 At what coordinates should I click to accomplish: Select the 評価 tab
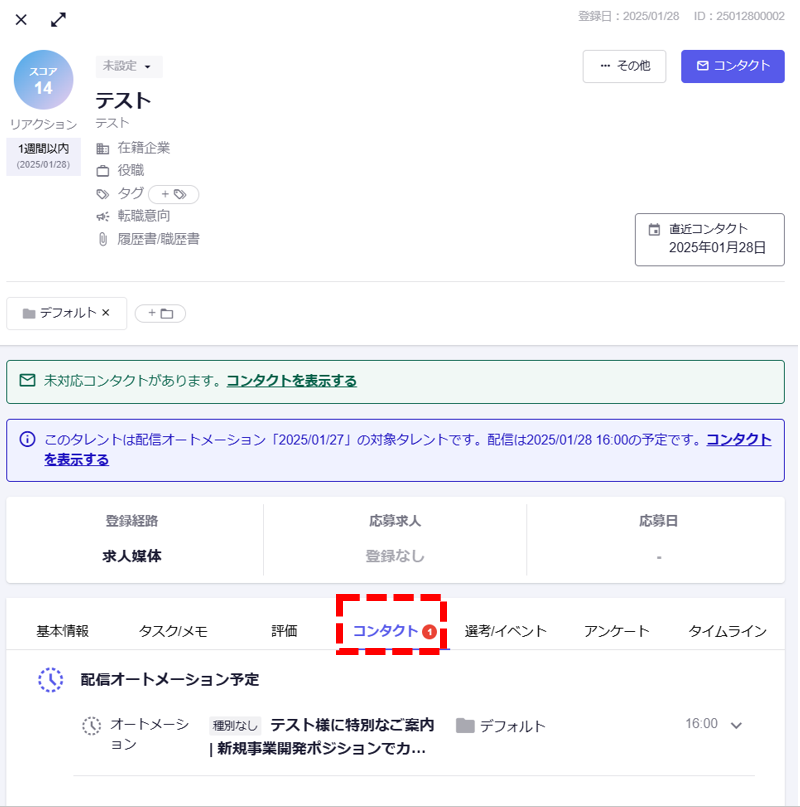(x=284, y=631)
